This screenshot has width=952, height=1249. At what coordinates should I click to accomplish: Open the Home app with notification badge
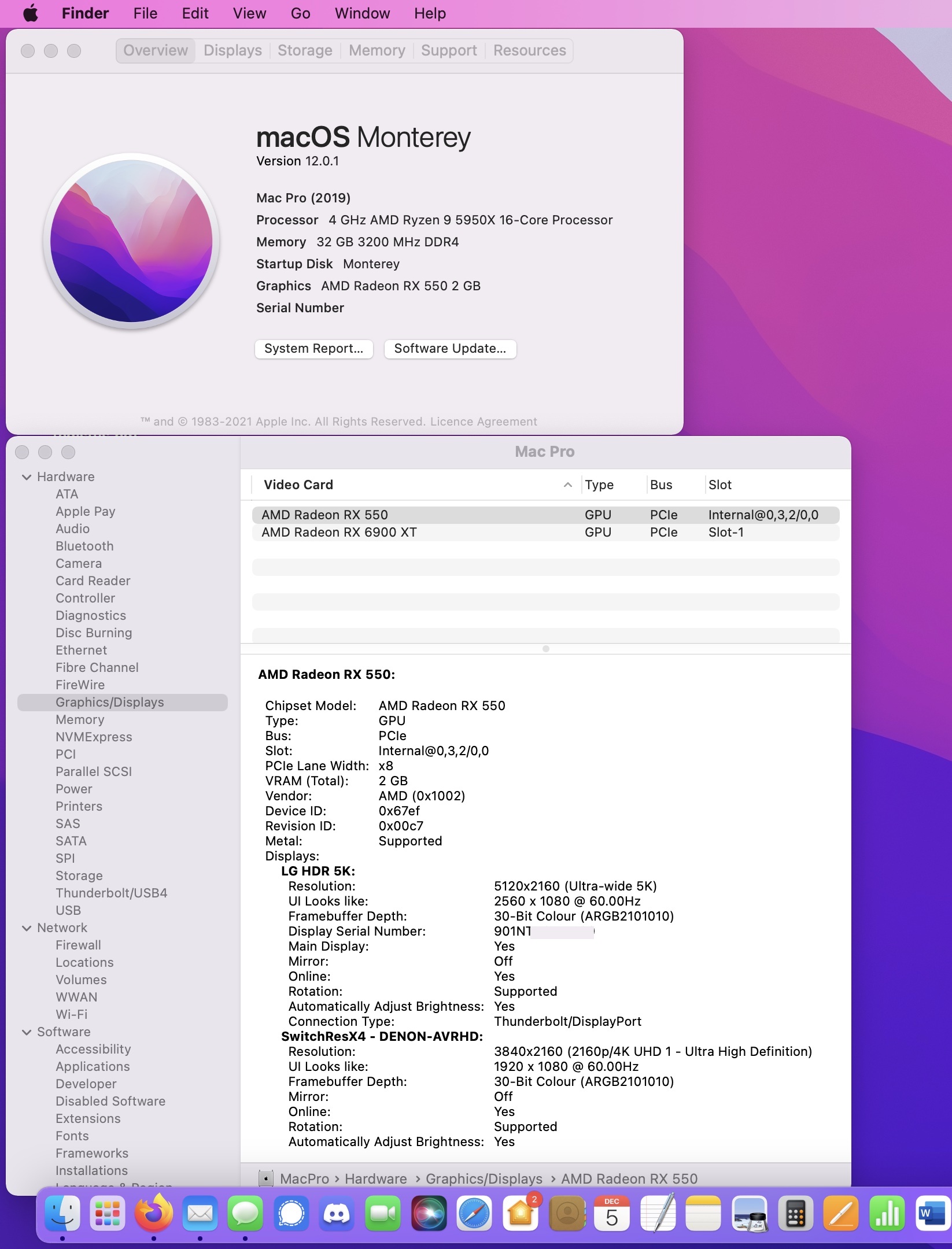(521, 1213)
